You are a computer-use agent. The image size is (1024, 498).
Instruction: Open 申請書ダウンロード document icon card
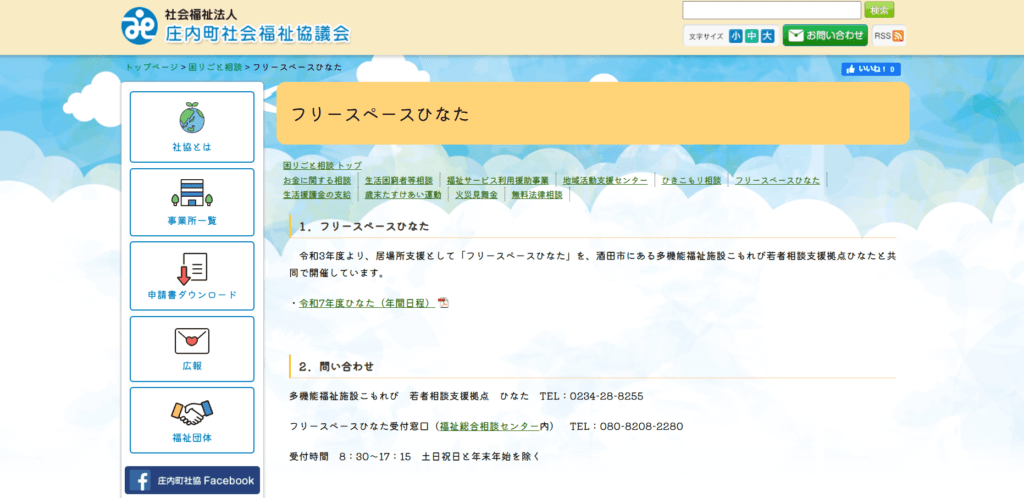click(192, 276)
